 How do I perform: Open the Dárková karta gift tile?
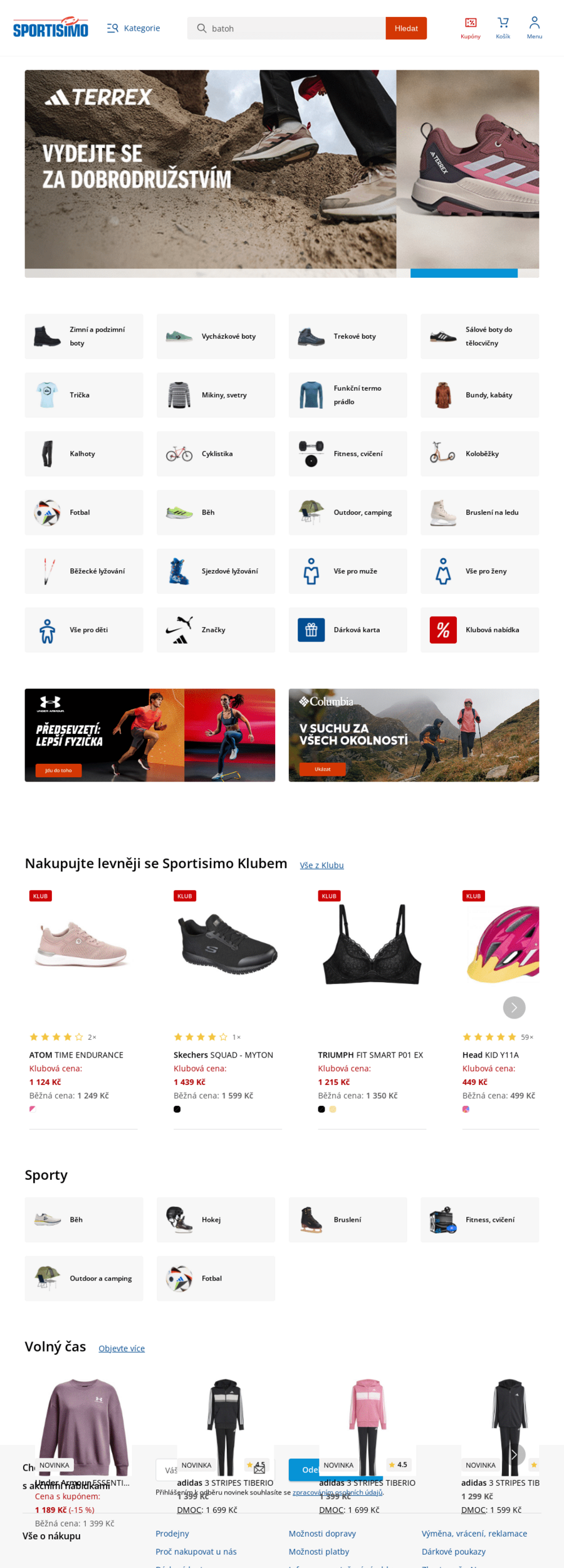tap(348, 630)
